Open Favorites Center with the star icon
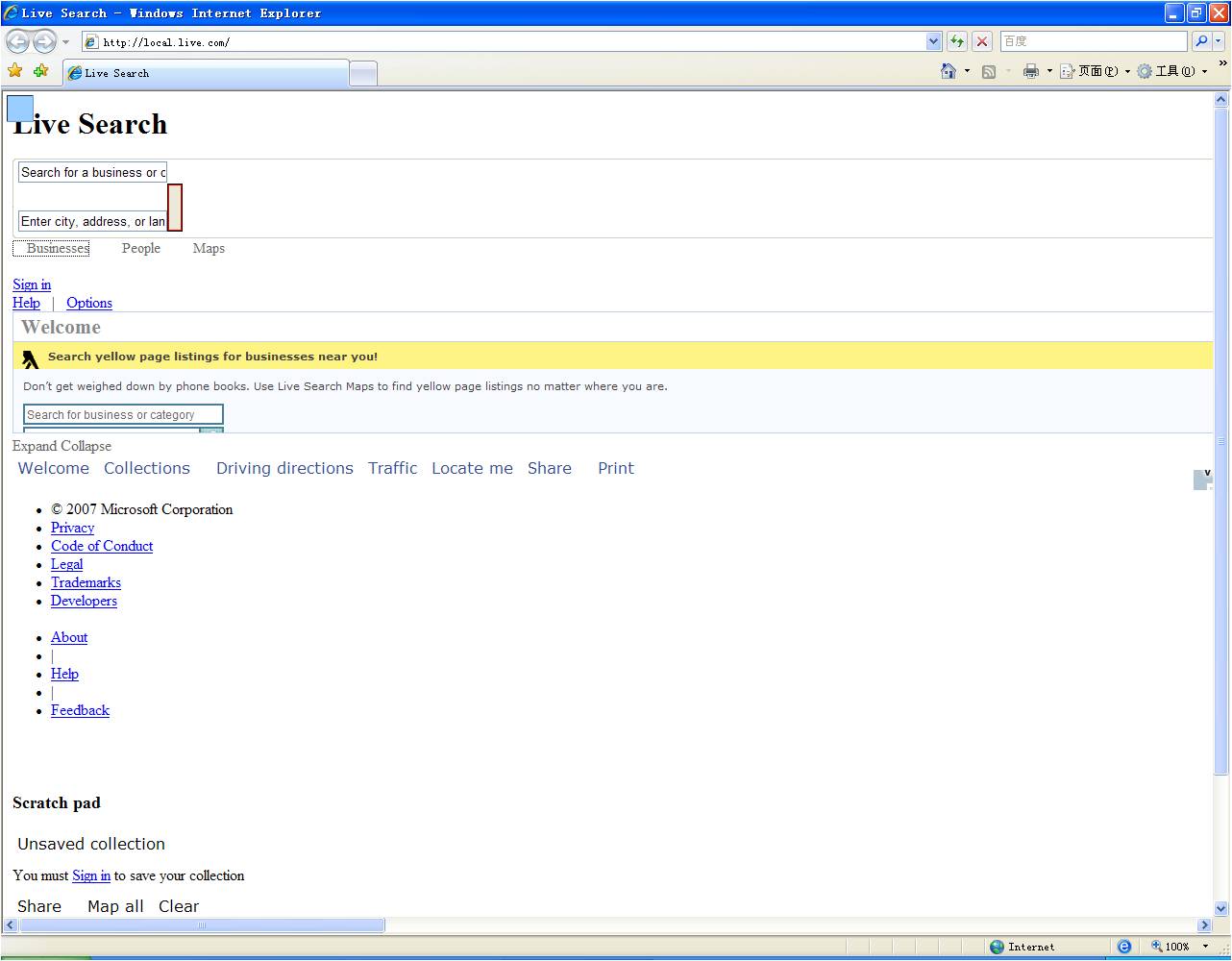This screenshot has height=961, width=1232. tap(14, 71)
